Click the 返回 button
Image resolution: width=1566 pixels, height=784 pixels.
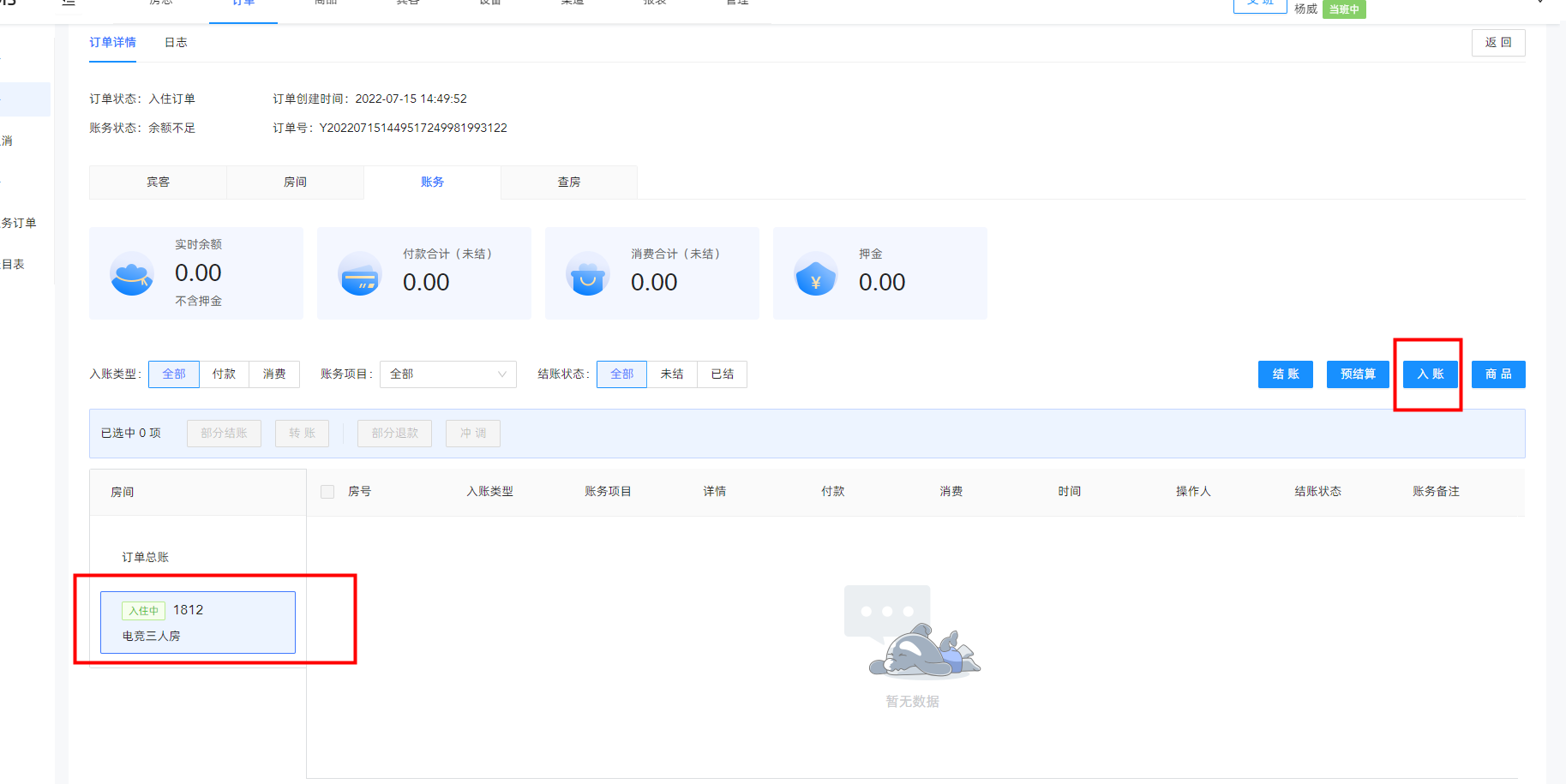(1498, 42)
